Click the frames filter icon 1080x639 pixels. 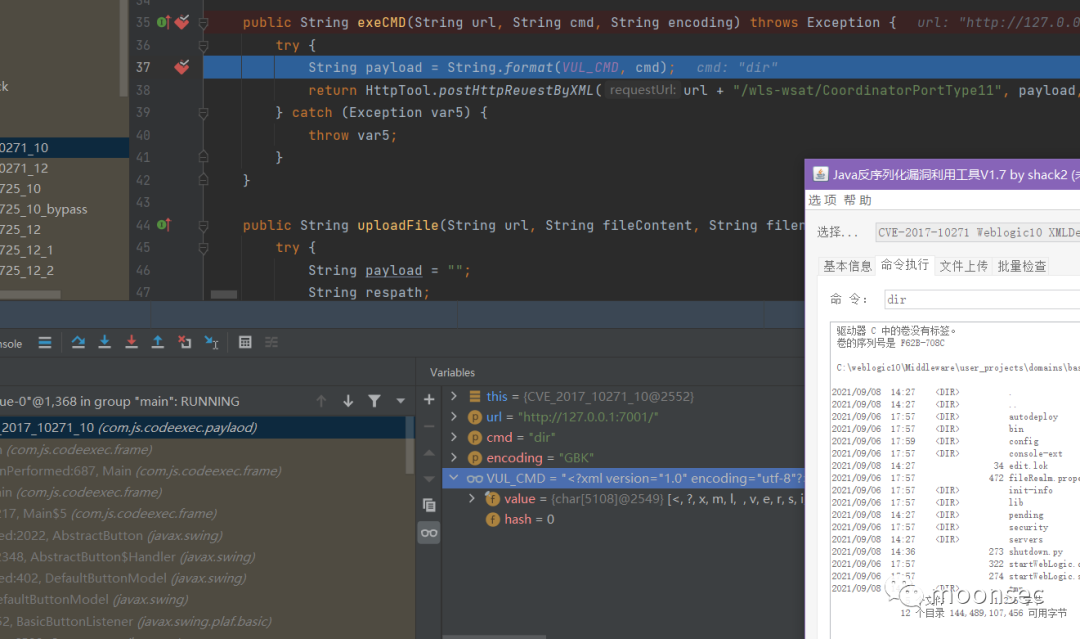click(374, 401)
